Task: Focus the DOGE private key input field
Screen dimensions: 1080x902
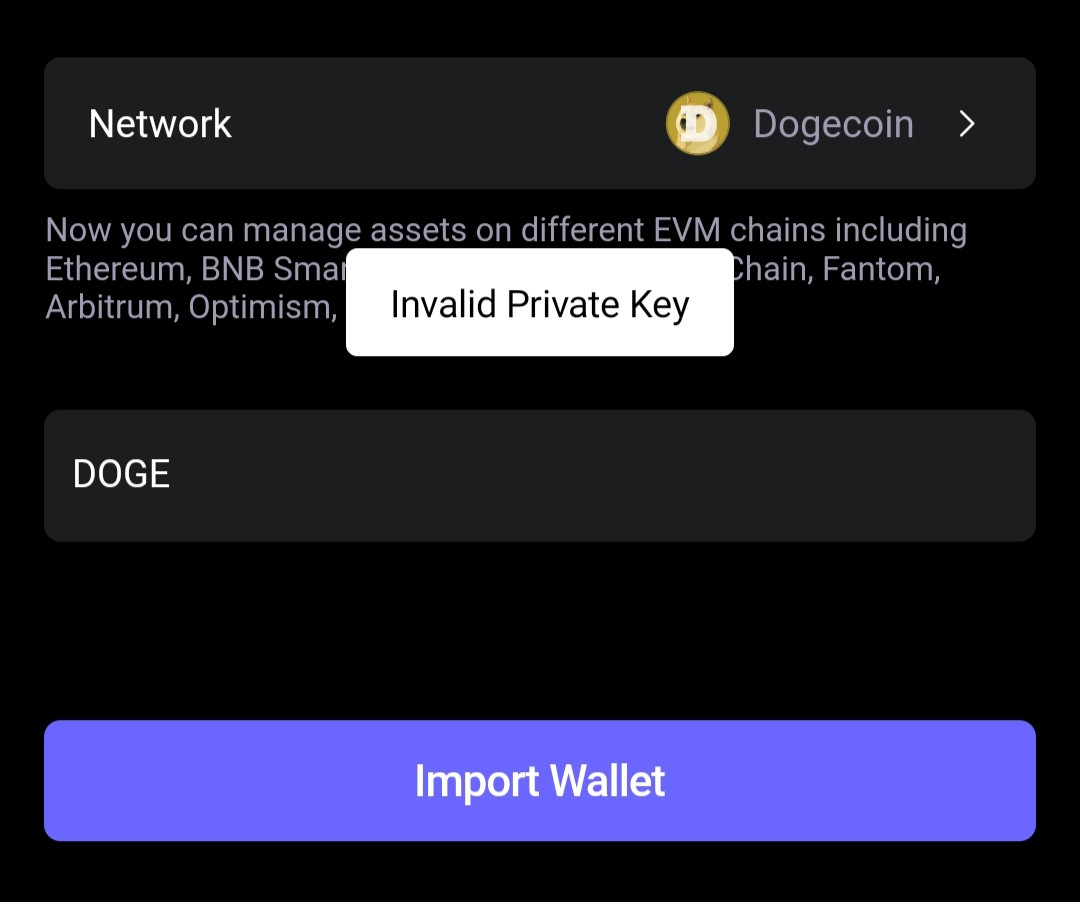Action: click(540, 476)
